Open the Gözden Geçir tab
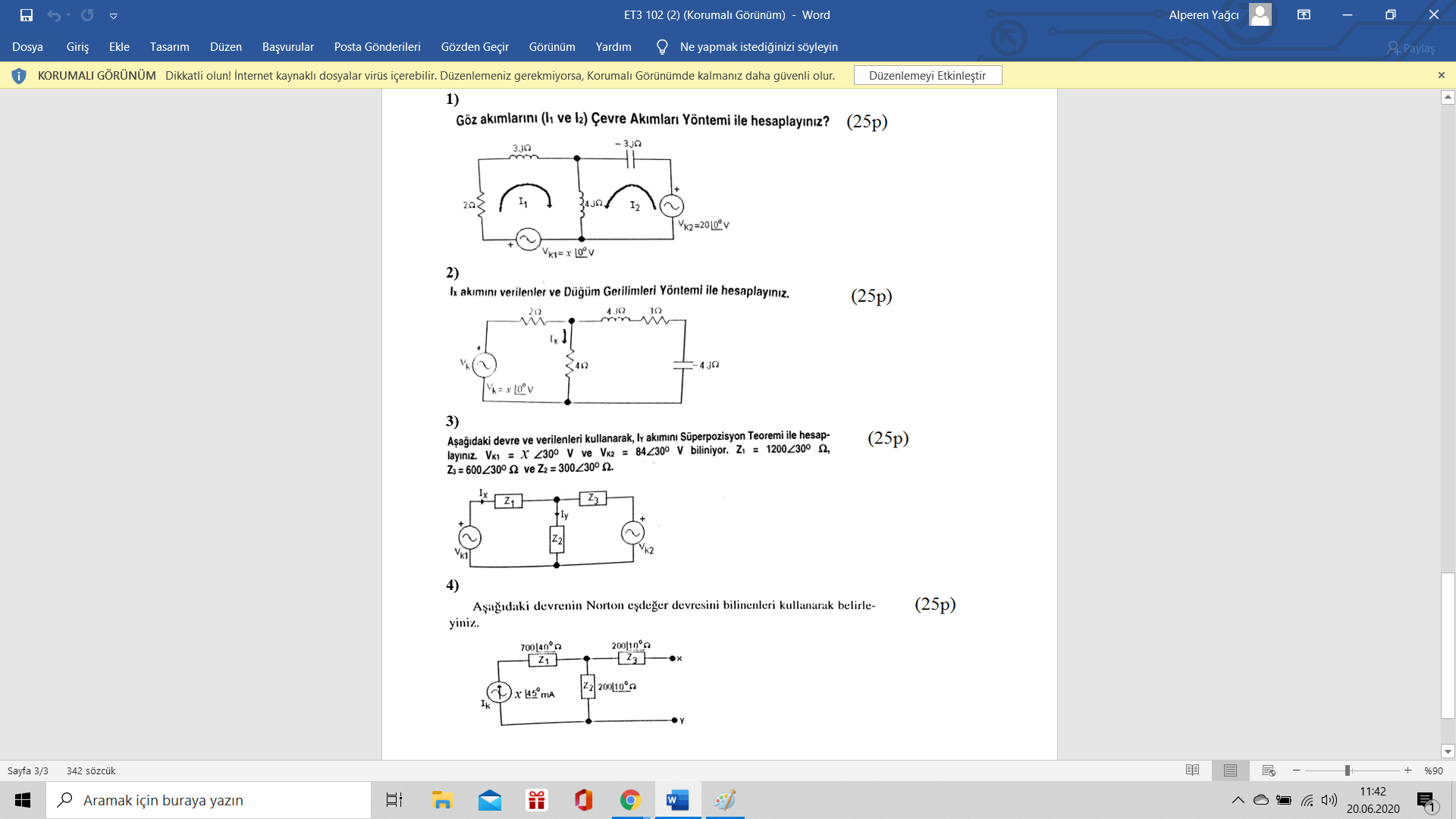This screenshot has width=1456, height=819. pyautogui.click(x=475, y=47)
